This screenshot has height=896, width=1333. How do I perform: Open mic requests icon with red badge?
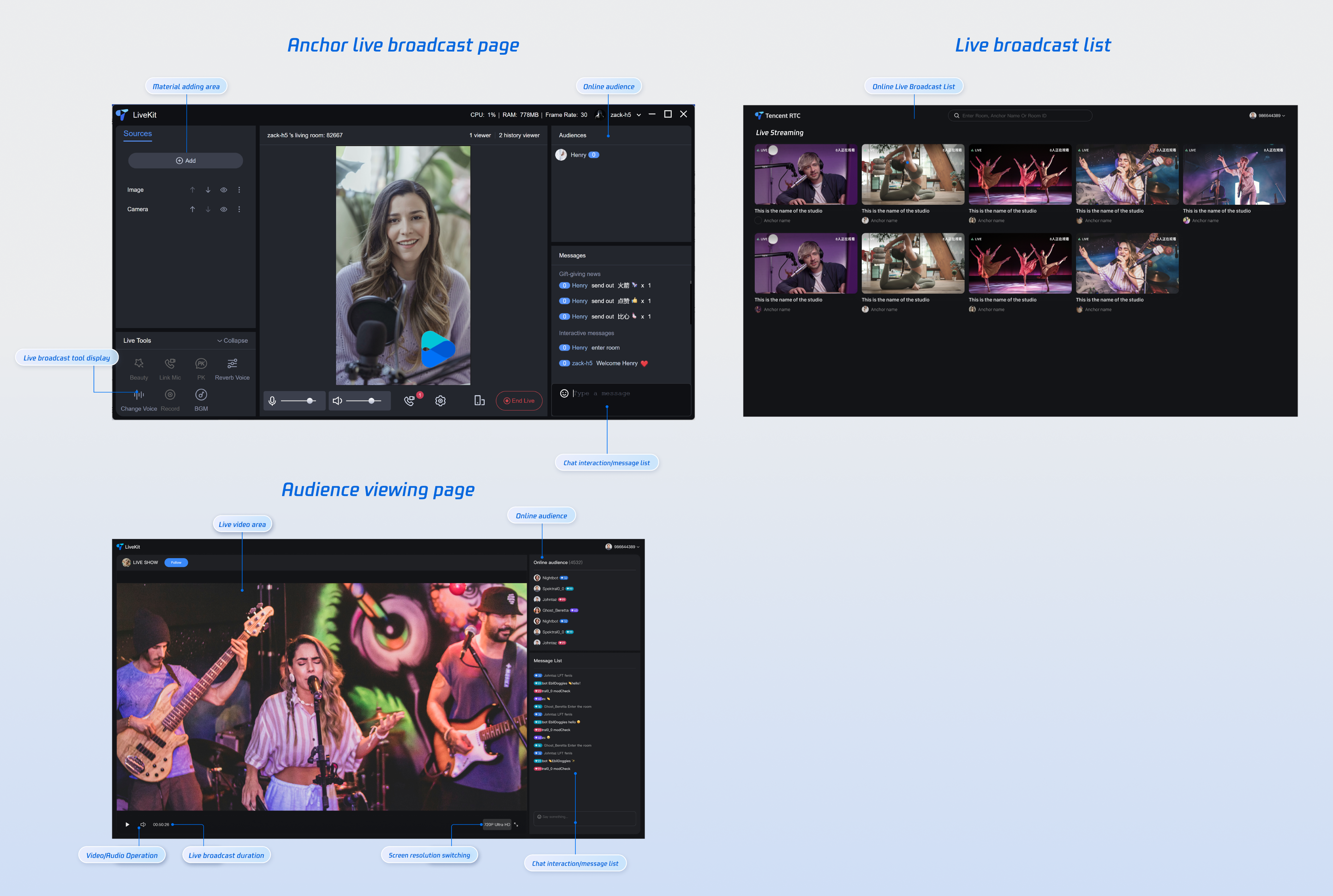(409, 401)
